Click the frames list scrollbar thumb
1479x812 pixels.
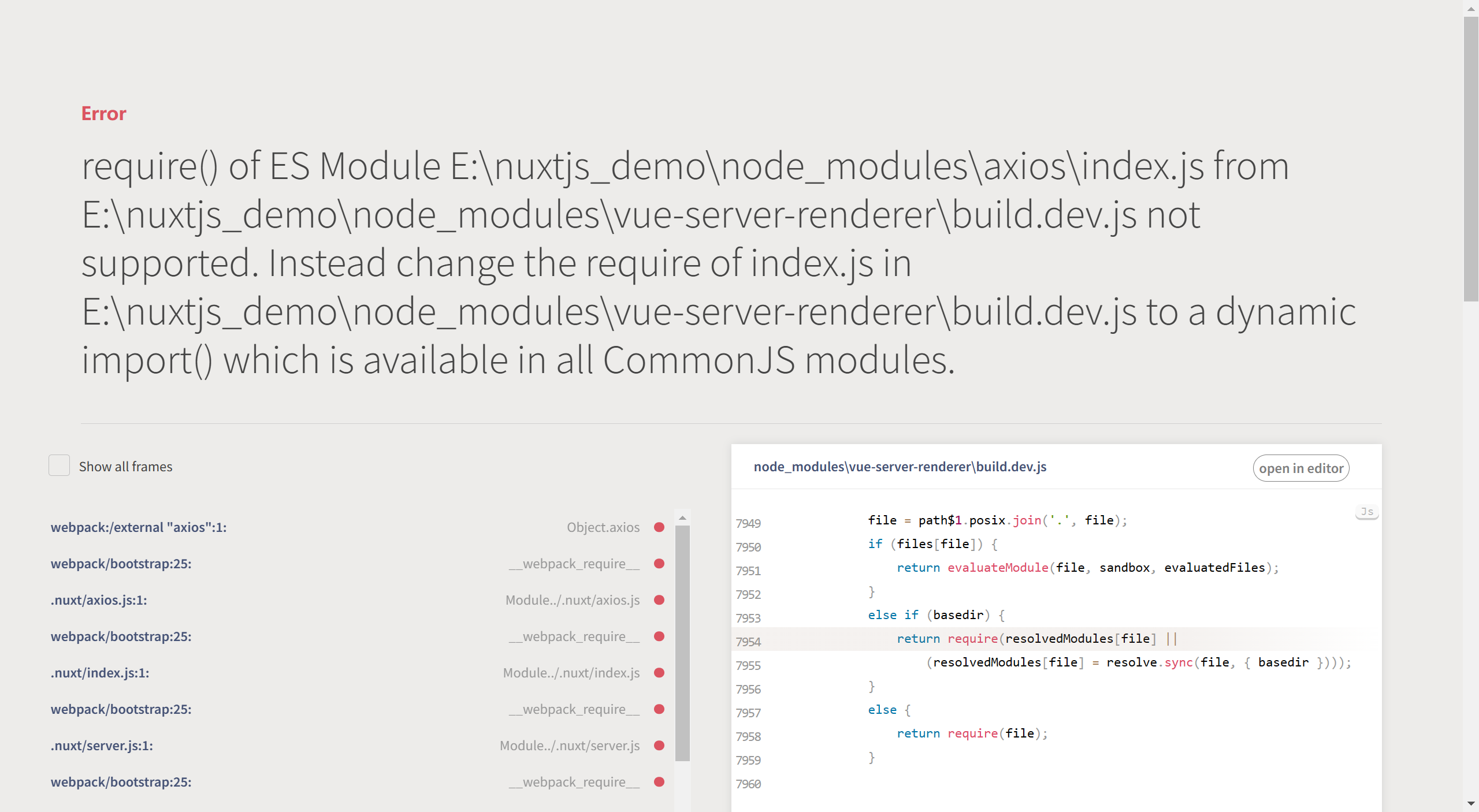682,643
